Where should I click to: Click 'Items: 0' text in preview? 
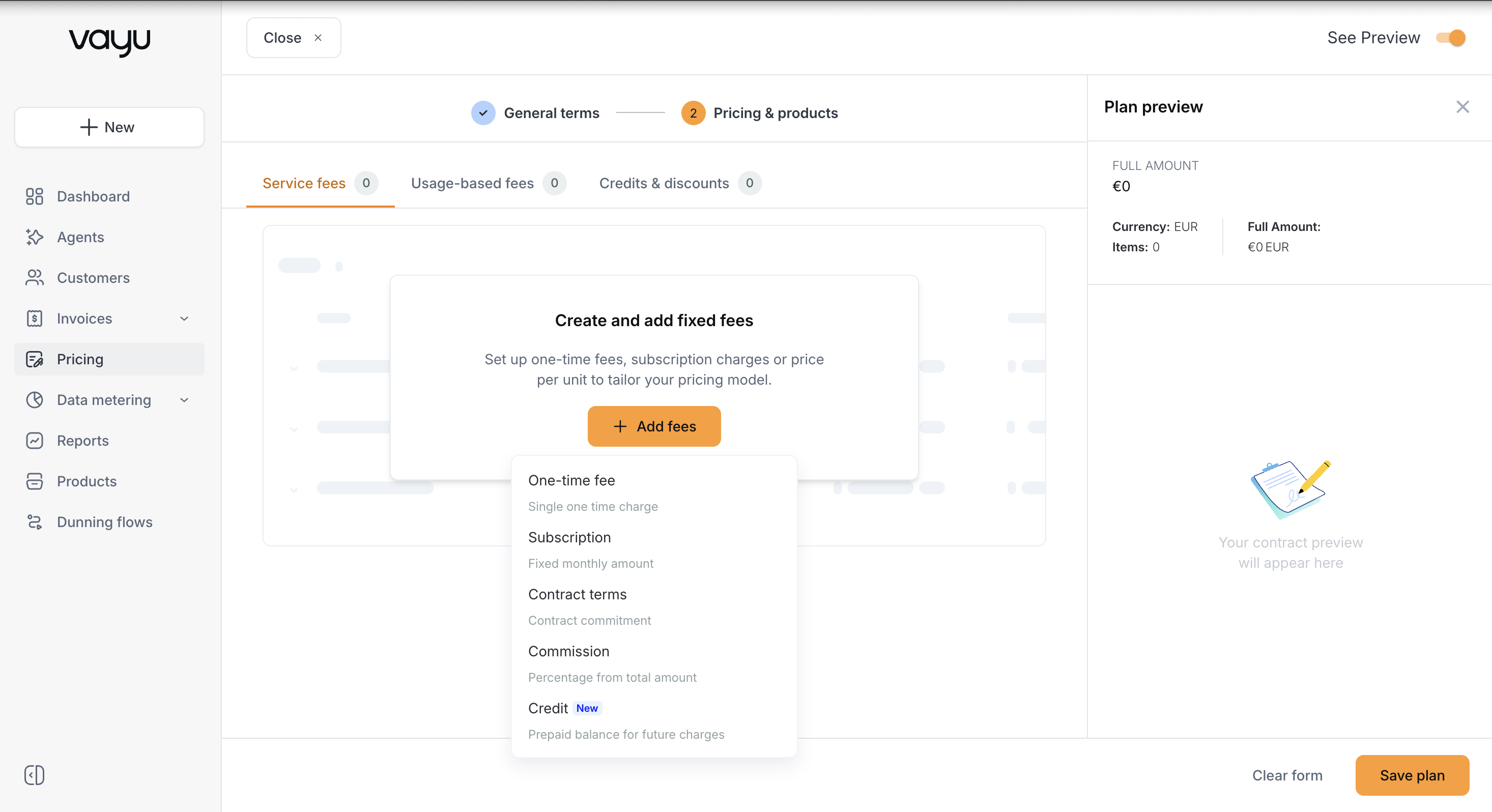pyautogui.click(x=1135, y=247)
